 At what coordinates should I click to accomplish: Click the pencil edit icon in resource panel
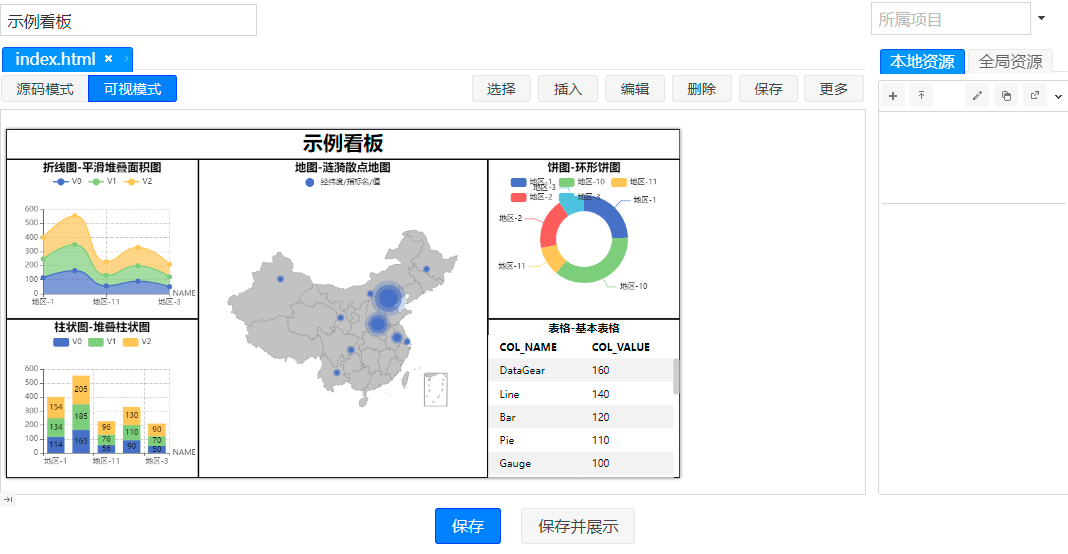[x=977, y=96]
